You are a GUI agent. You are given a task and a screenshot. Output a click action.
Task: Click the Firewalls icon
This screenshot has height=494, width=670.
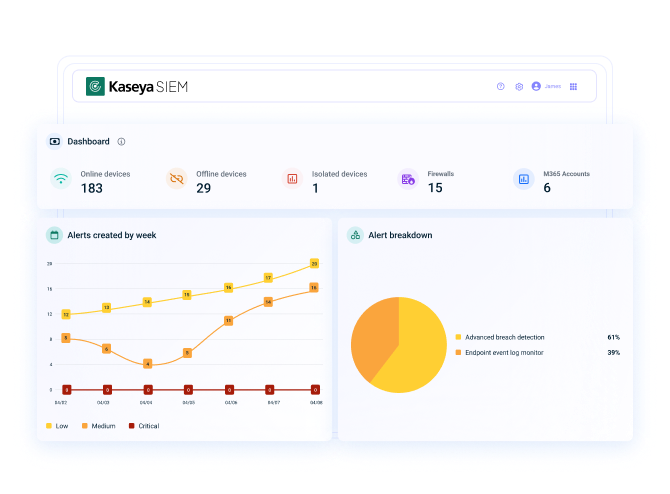408,179
